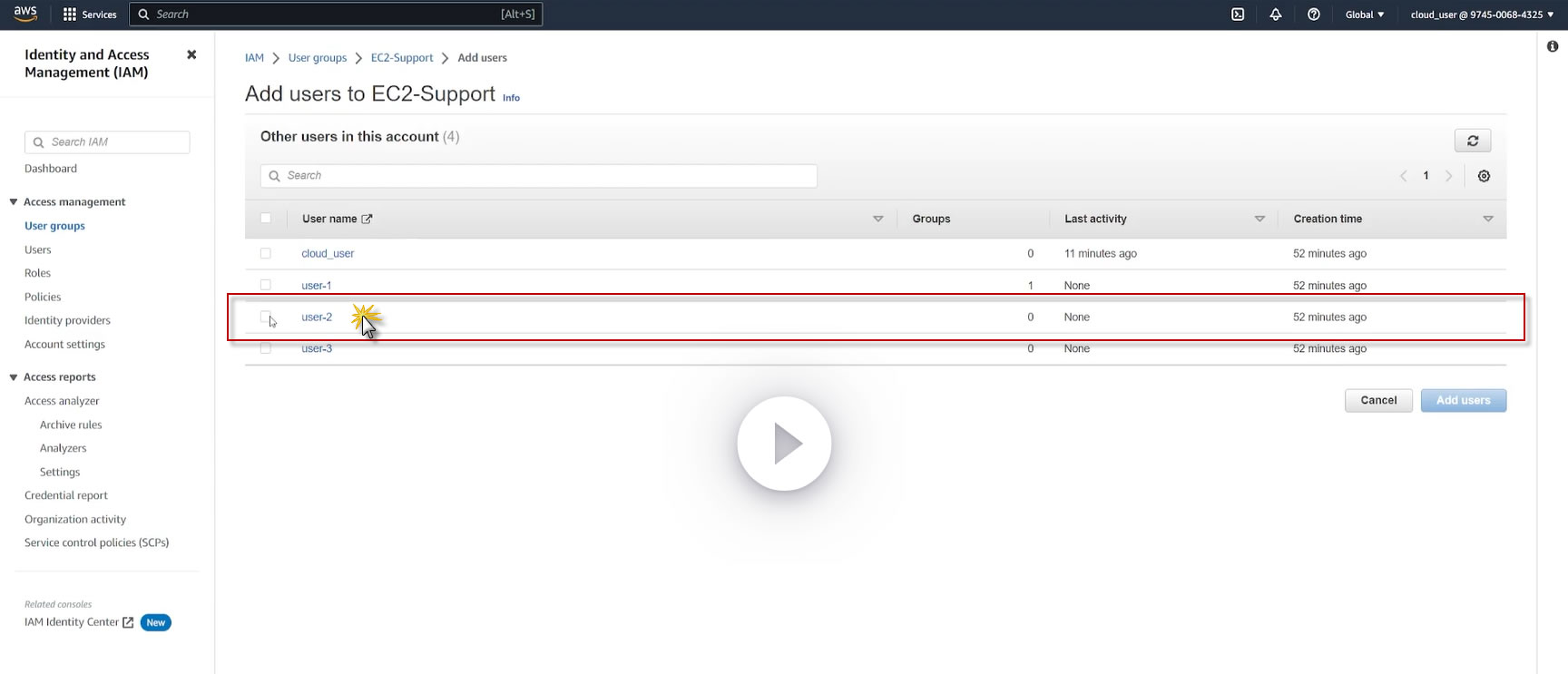Open Credential report in the sidebar
The height and width of the screenshot is (674, 1568).
(x=66, y=495)
